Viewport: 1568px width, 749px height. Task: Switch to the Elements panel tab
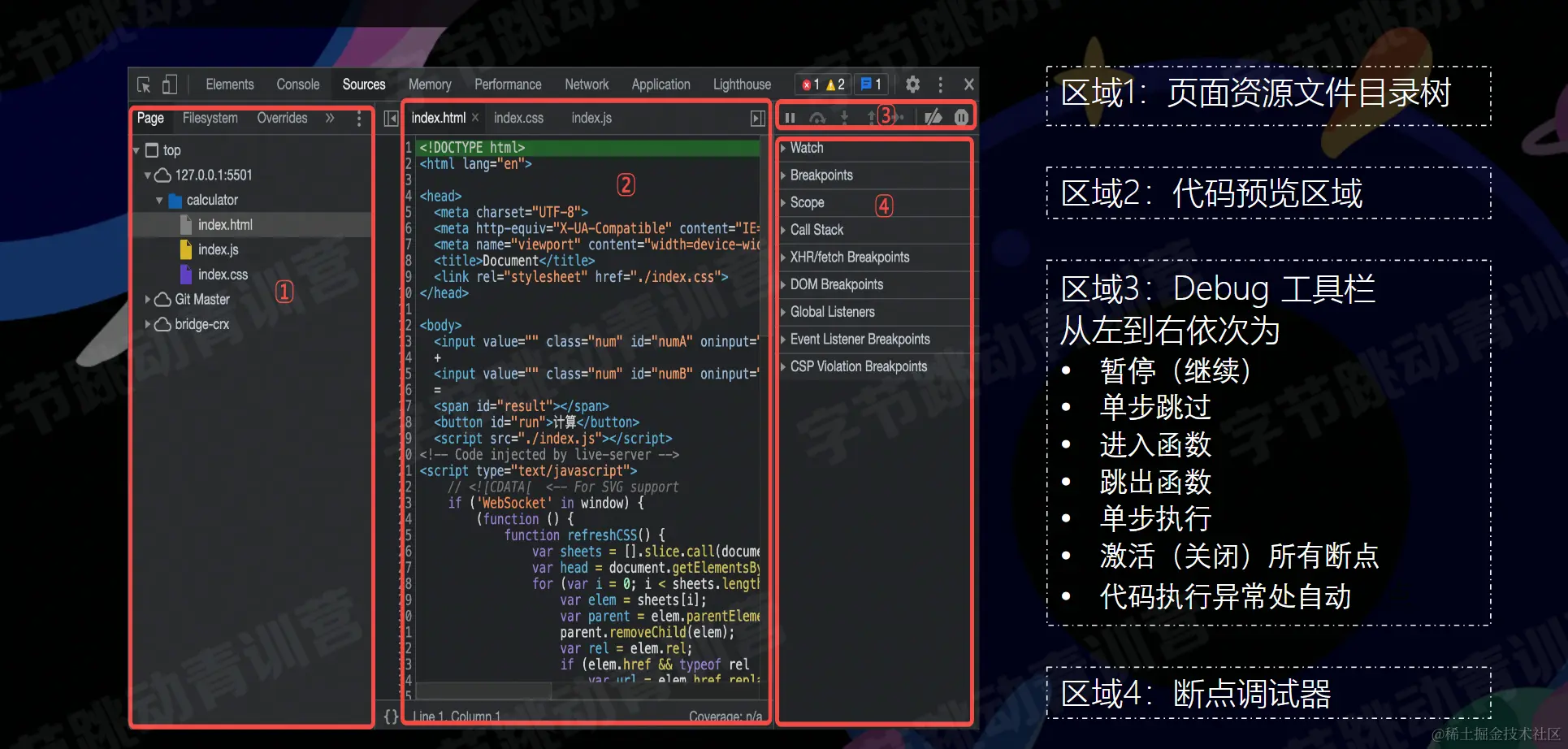tap(230, 84)
